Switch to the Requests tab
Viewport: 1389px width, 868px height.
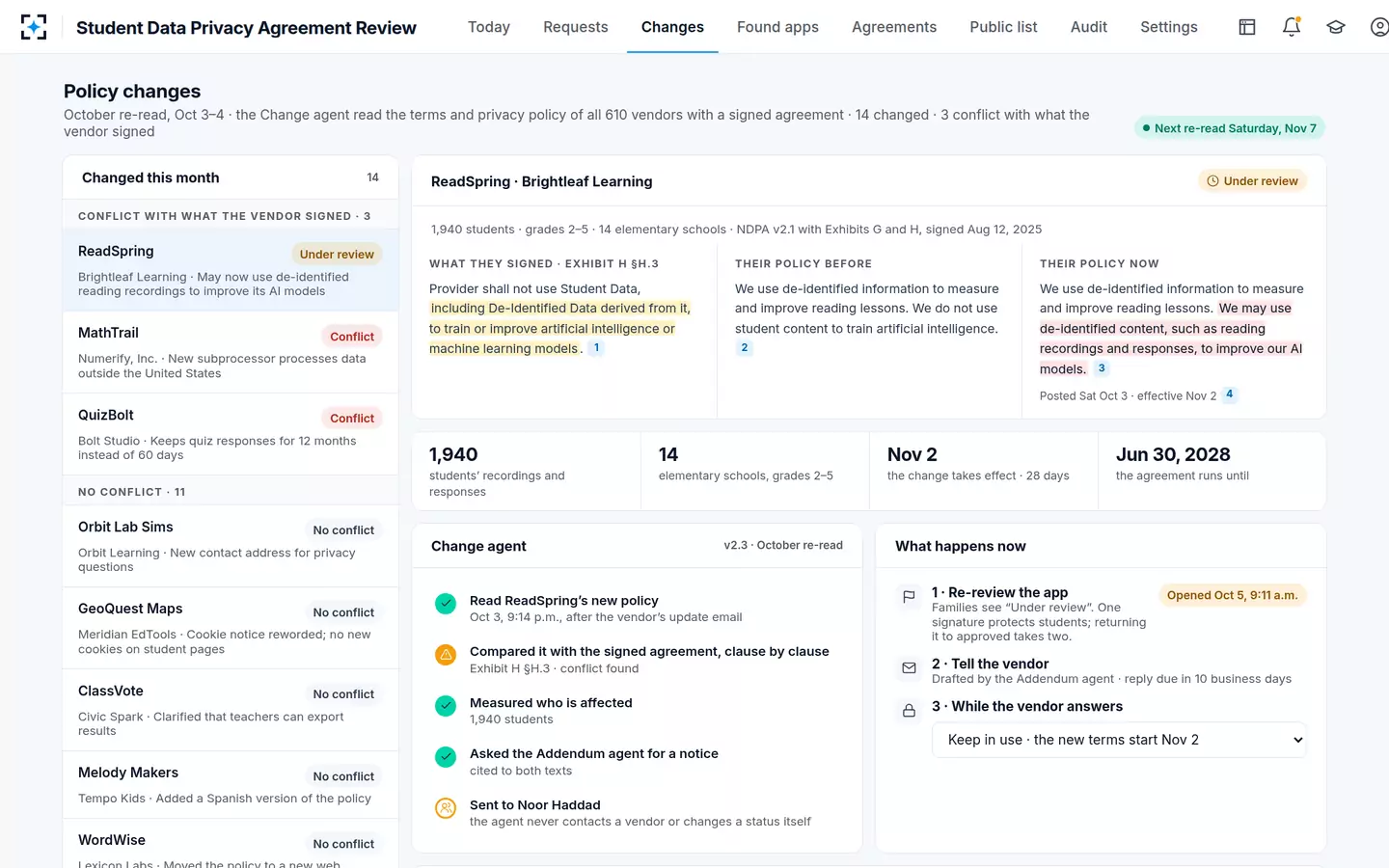(576, 27)
